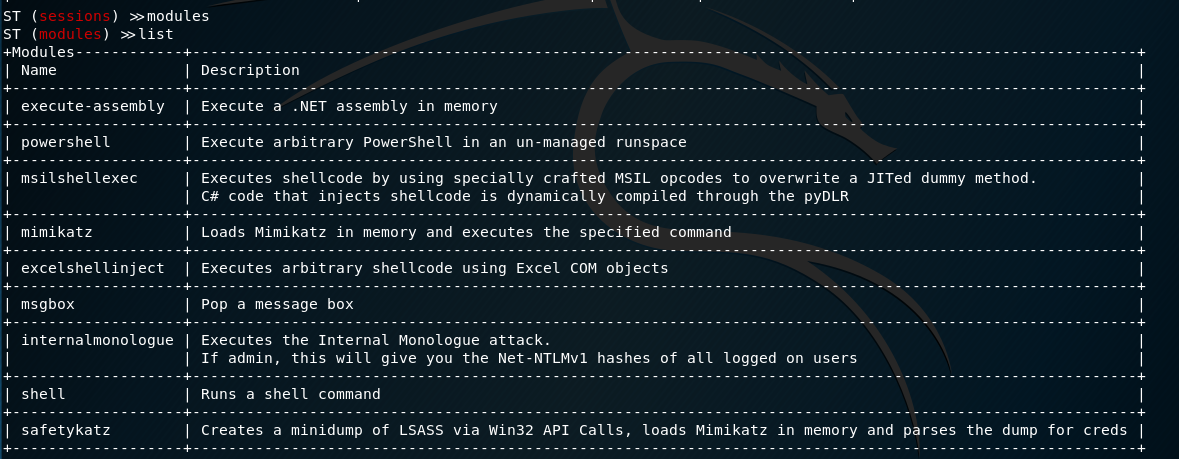Click the 'Runs a shell command' description
This screenshot has height=459, width=1179.
(x=291, y=394)
